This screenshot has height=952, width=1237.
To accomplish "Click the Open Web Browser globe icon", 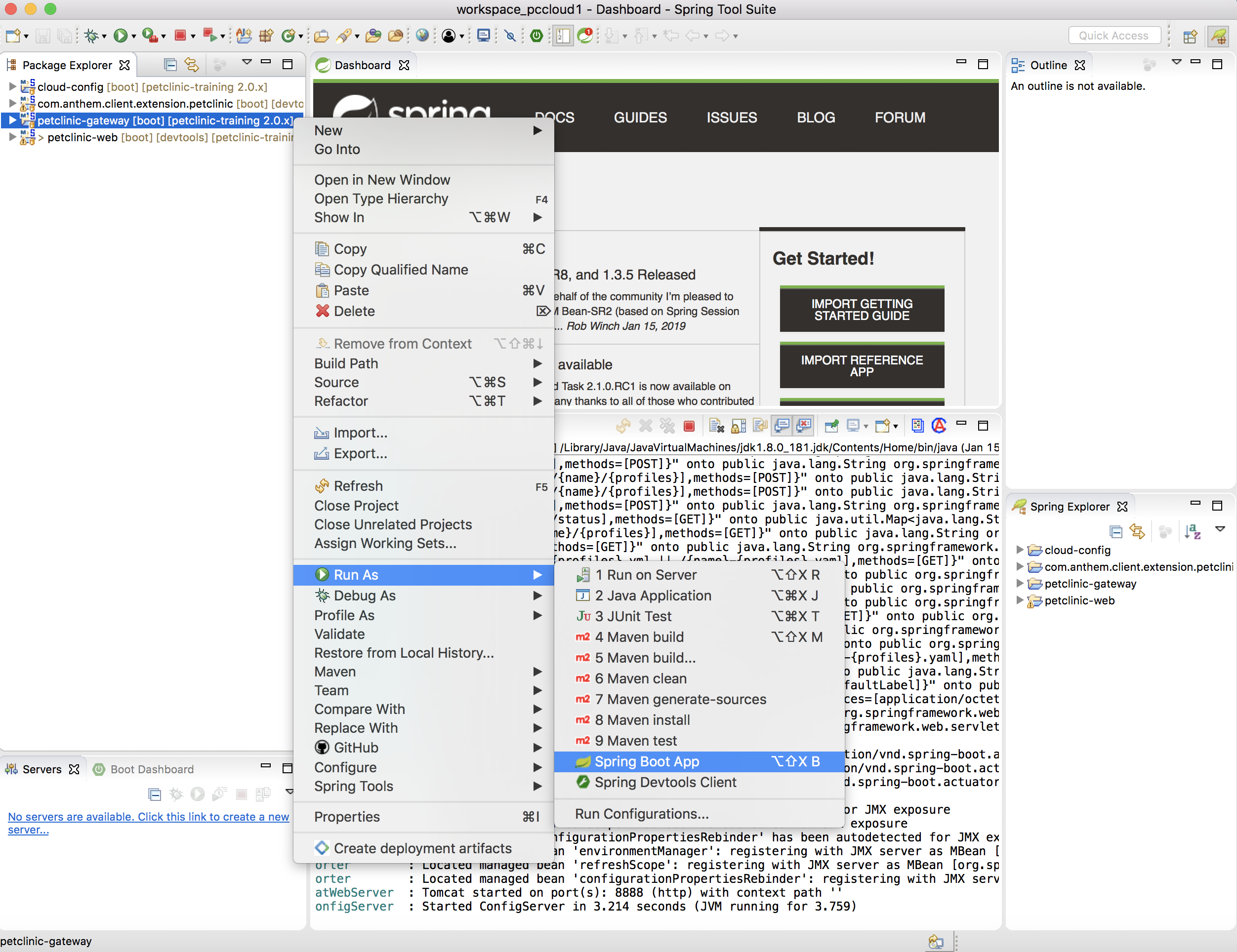I will pos(422,36).
